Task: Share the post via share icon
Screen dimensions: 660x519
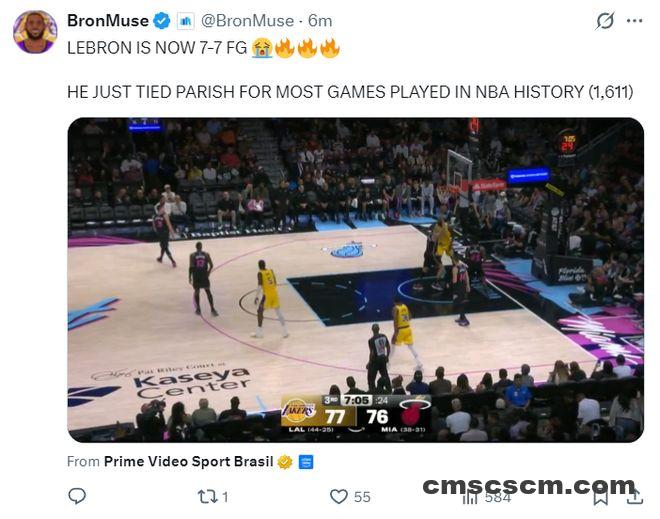Action: (635, 496)
